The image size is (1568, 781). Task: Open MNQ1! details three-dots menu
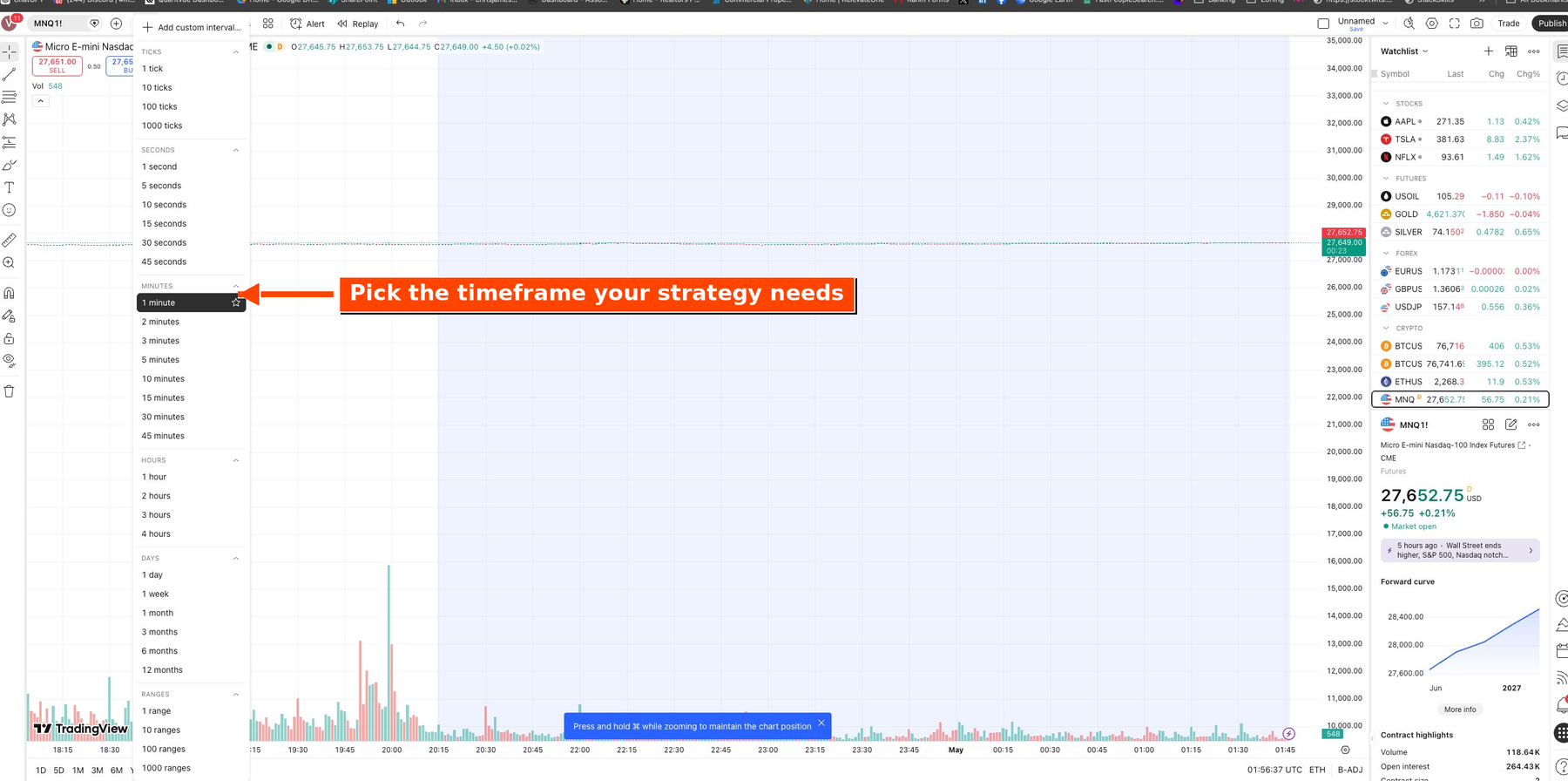[1534, 424]
